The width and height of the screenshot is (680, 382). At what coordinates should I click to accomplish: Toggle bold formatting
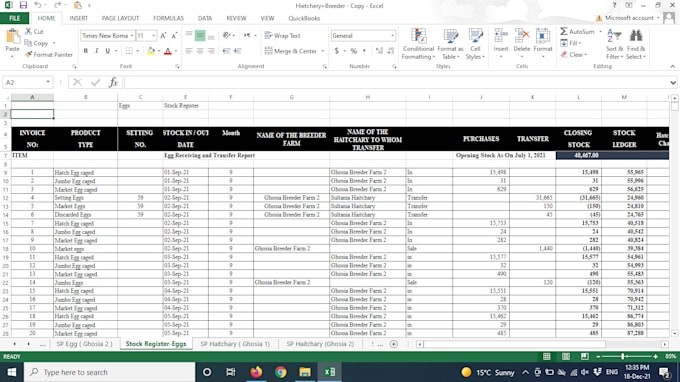(x=85, y=51)
